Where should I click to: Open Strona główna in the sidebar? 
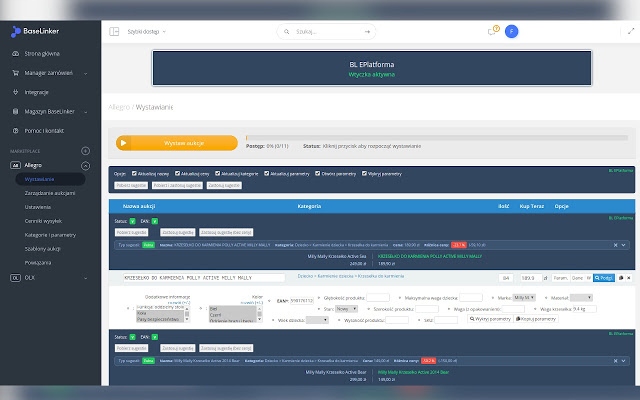pyautogui.click(x=42, y=53)
